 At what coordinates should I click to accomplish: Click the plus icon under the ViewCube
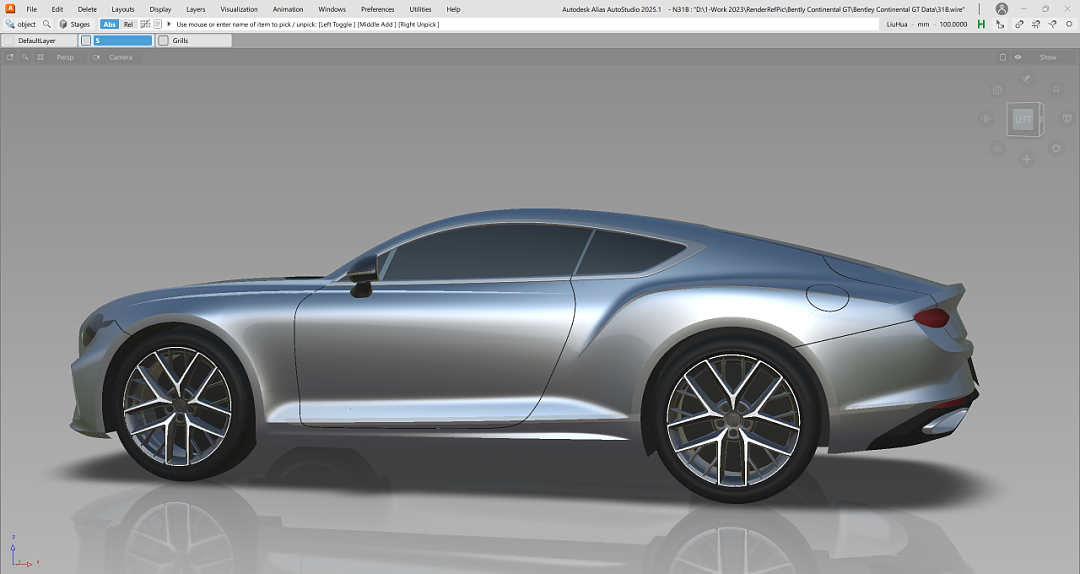point(1026,160)
